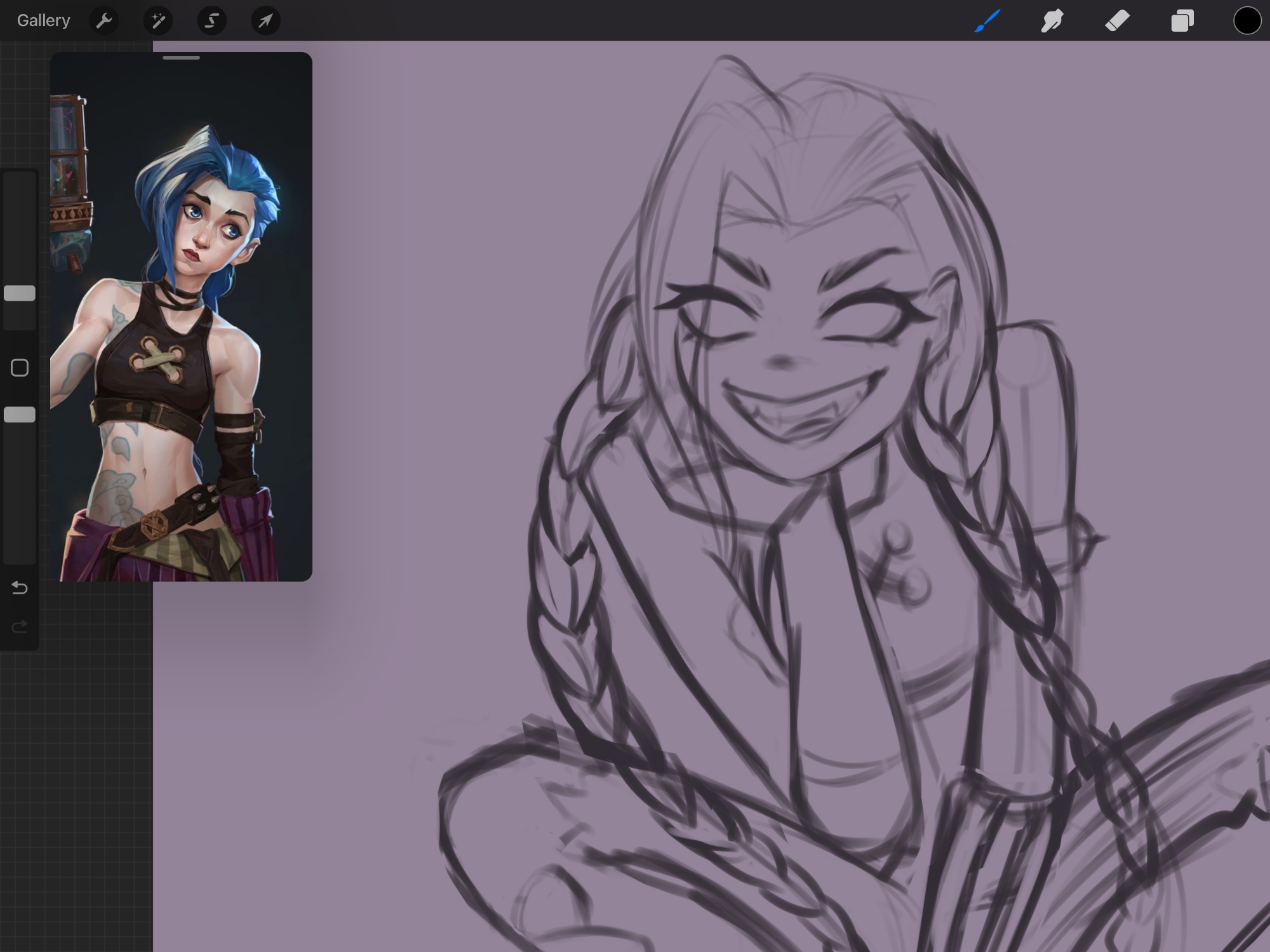1270x952 pixels.
Task: Select the Smudge tool
Action: [1052, 21]
